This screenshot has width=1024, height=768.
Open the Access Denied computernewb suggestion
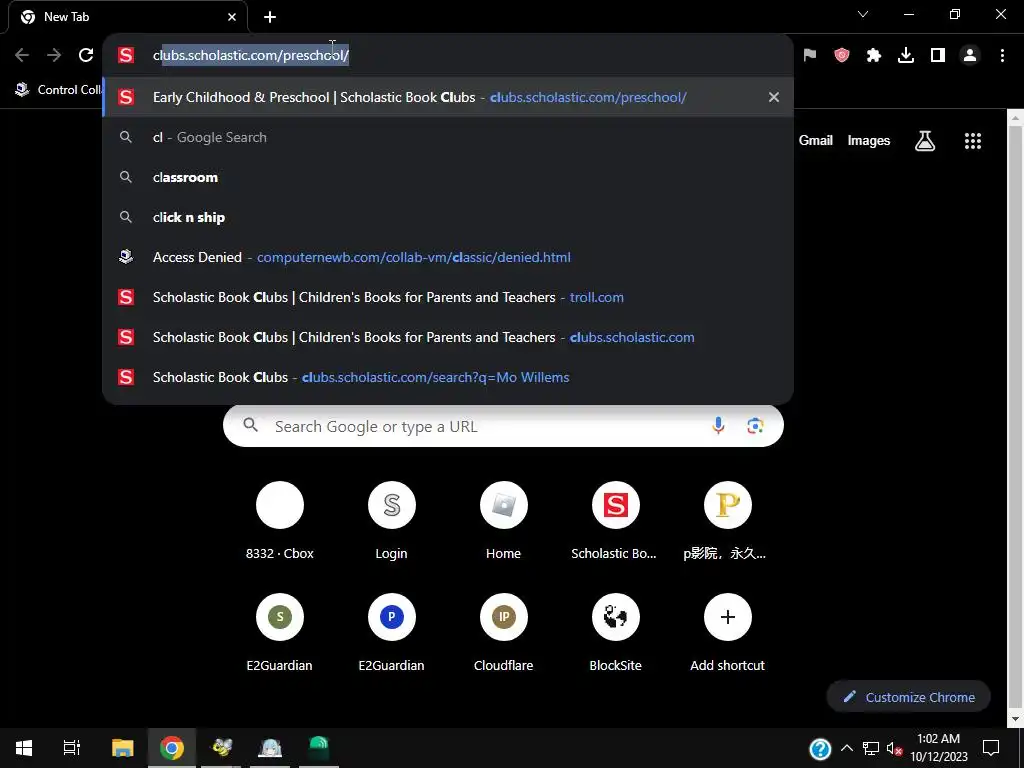[x=448, y=257]
